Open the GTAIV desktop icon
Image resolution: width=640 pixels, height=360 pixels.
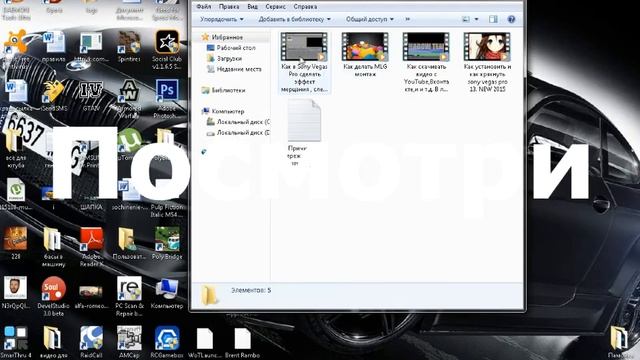point(91,96)
